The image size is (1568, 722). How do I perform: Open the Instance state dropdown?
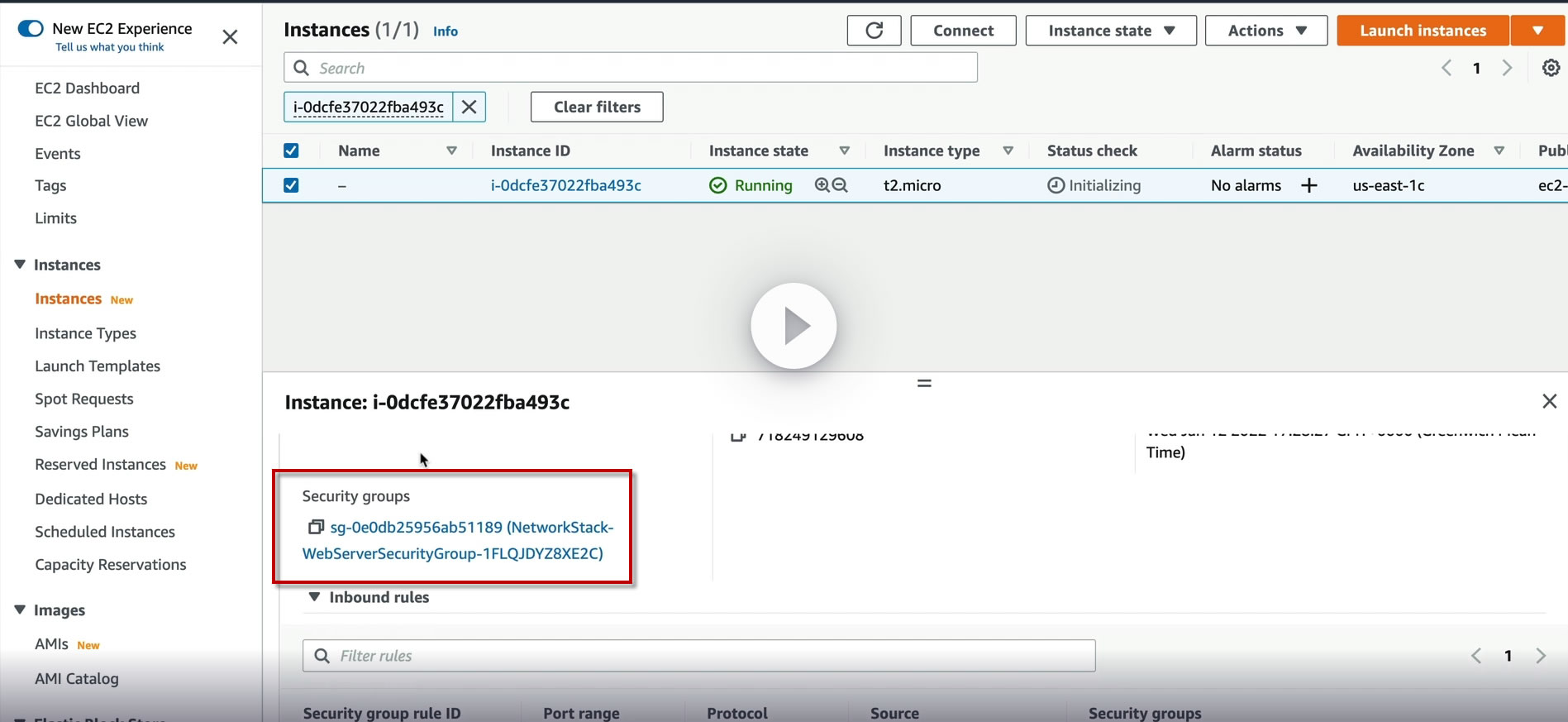[x=1111, y=31]
